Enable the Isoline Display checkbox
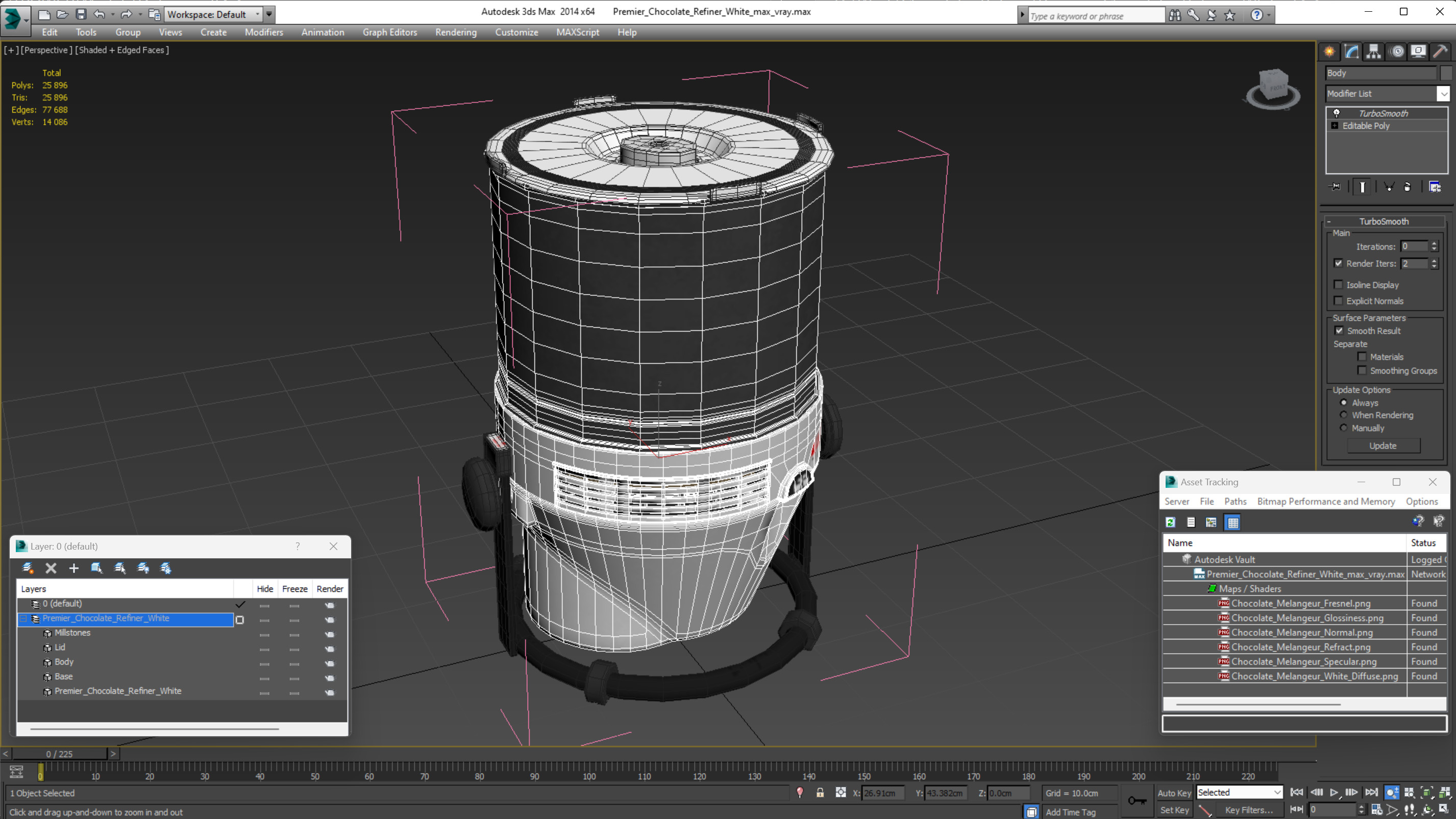This screenshot has height=819, width=1456. click(x=1339, y=285)
